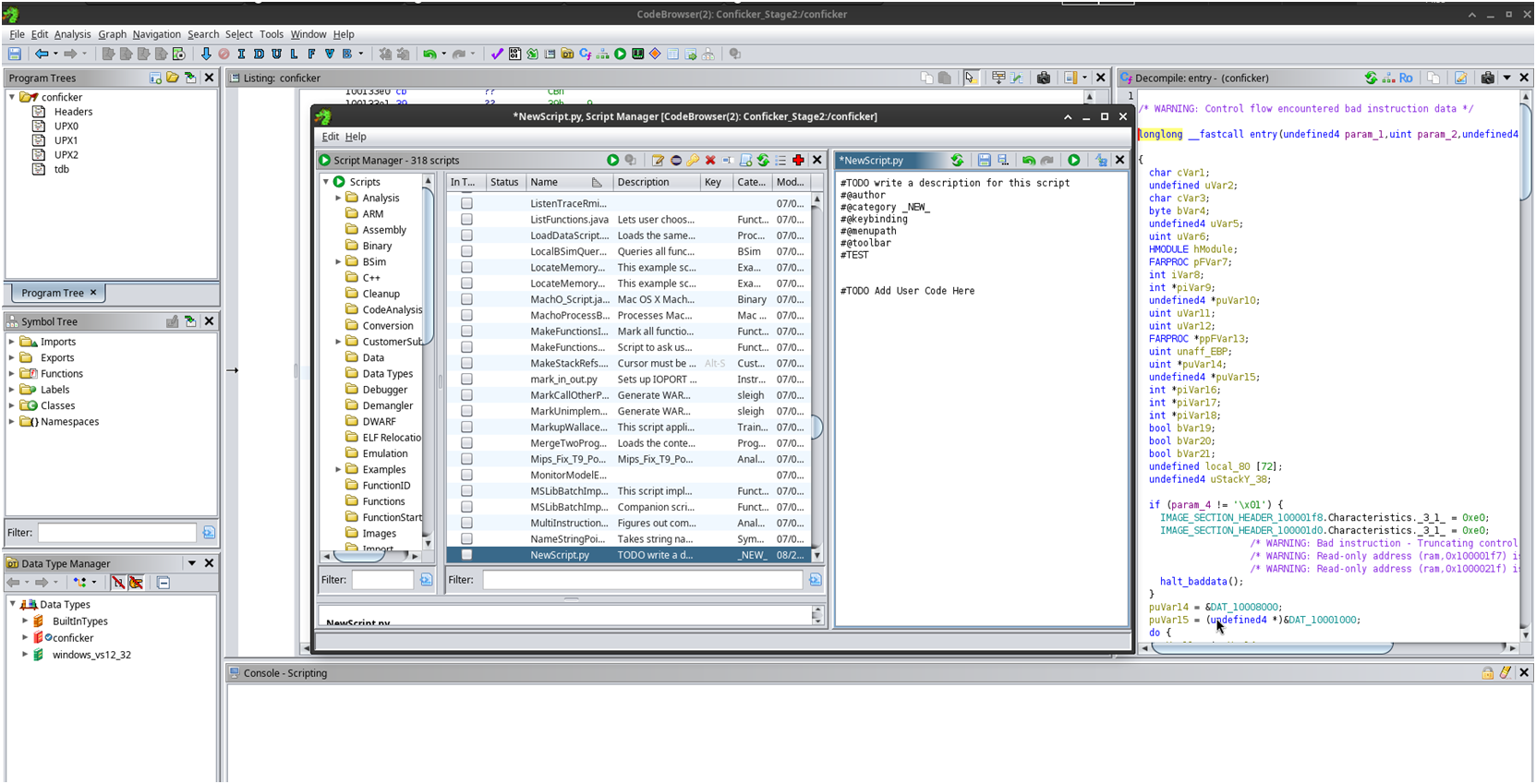The height and width of the screenshot is (784, 1536).
Task: Open the Analysis menu in the menu bar
Action: pos(72,34)
